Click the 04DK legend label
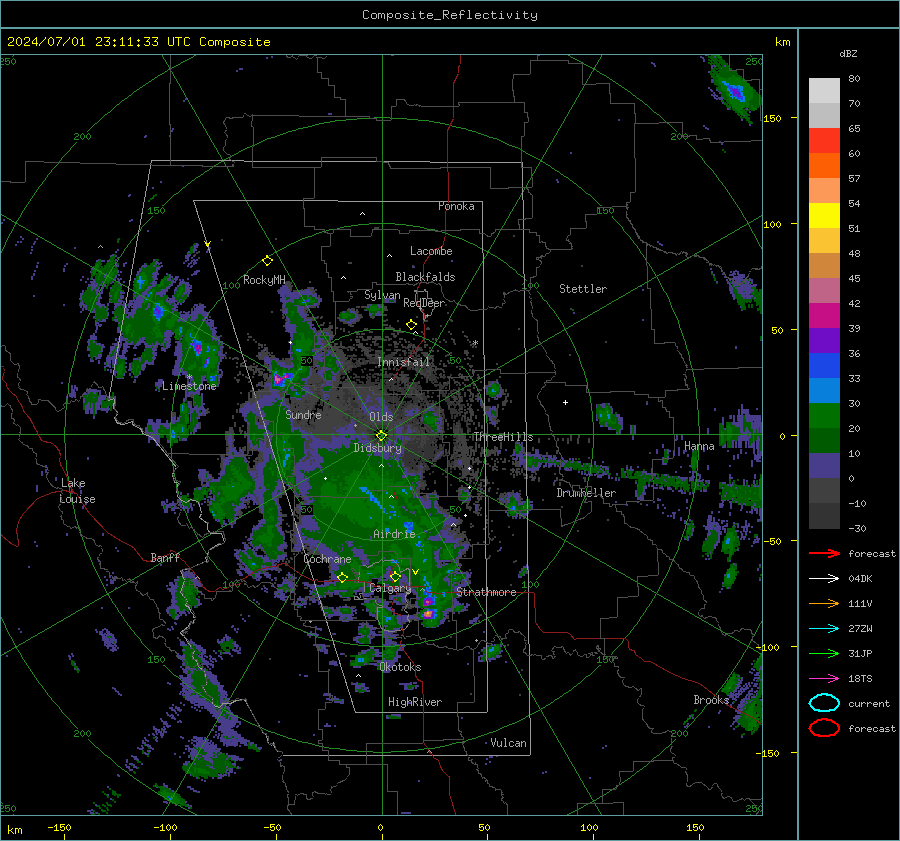The height and width of the screenshot is (841, 900). (860, 579)
